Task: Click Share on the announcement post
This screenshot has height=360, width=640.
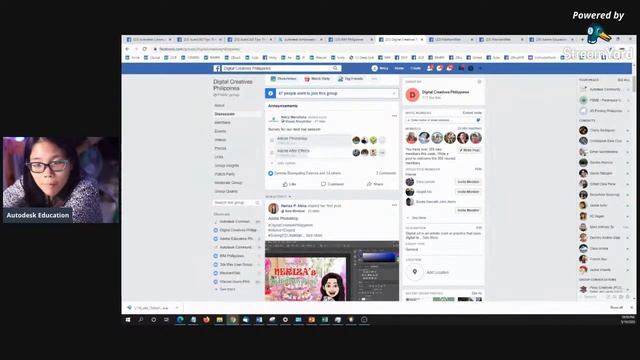Action: coord(375,184)
